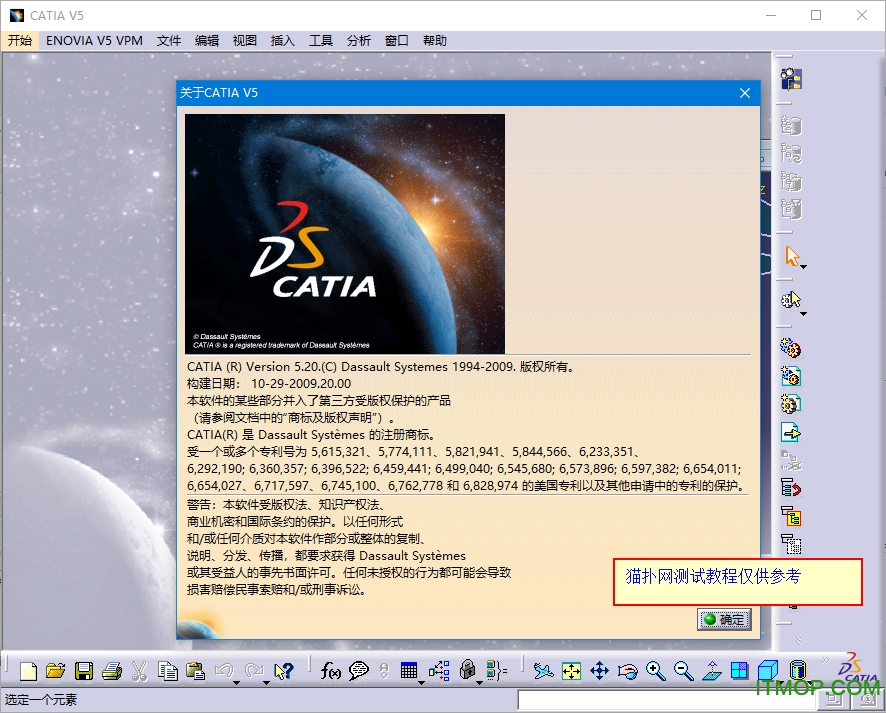The image size is (886, 713).
Task: Open the 文件 menu
Action: pyautogui.click(x=169, y=41)
